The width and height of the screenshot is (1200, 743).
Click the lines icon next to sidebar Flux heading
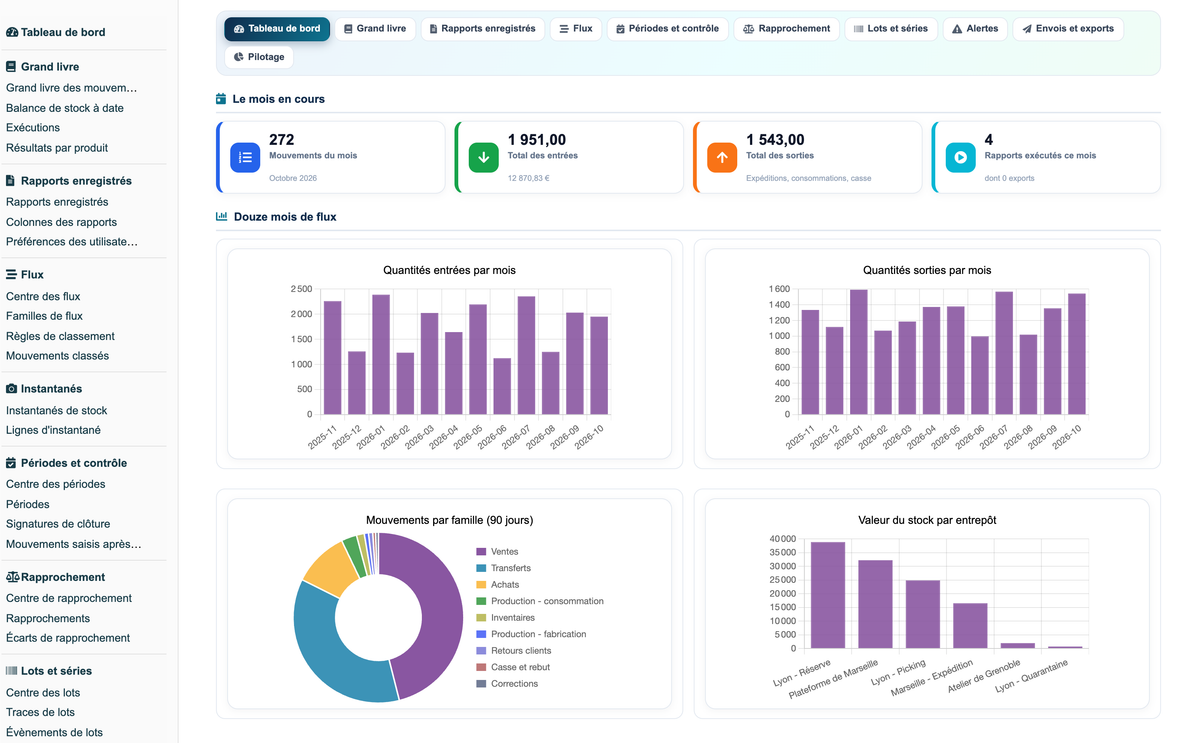coord(11,274)
